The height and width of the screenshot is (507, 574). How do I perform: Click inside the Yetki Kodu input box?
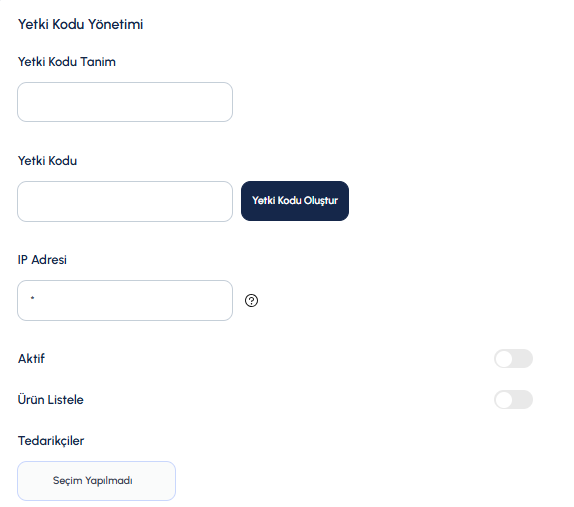point(125,201)
